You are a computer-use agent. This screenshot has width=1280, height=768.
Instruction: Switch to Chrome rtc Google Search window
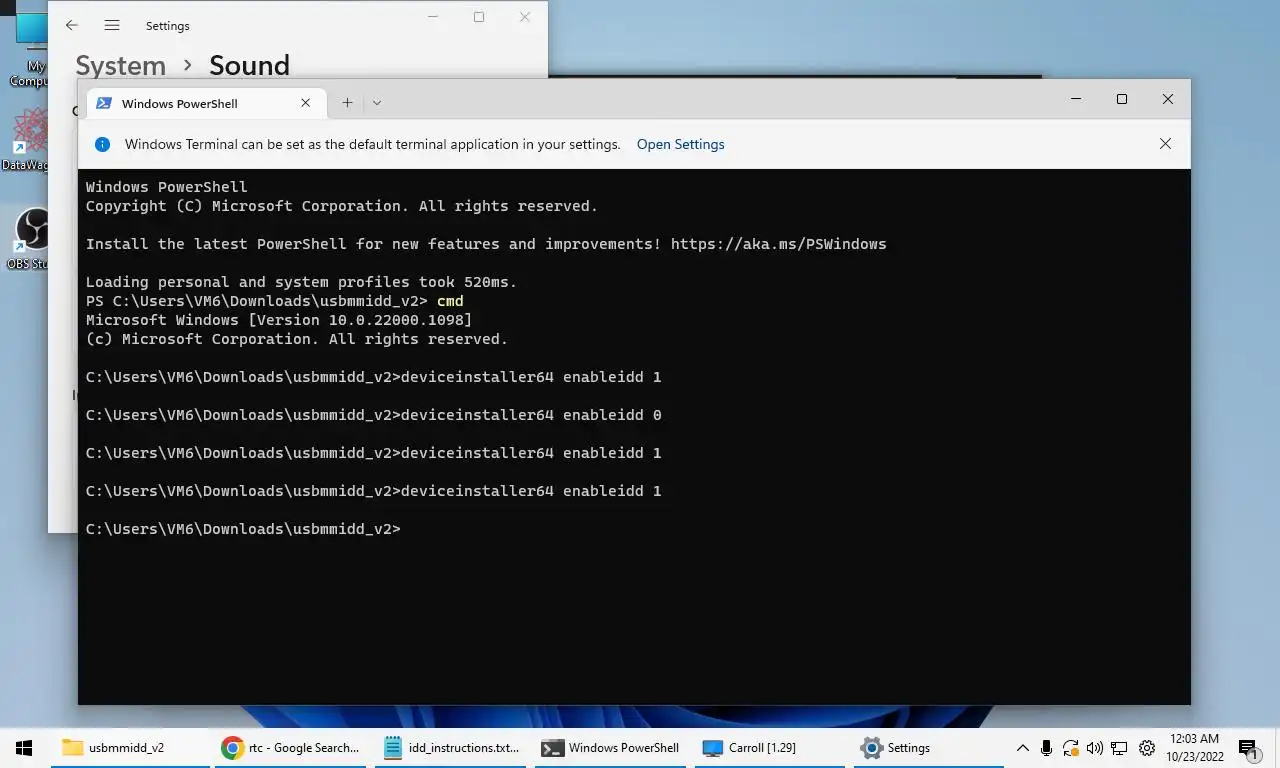pyautogui.click(x=290, y=747)
